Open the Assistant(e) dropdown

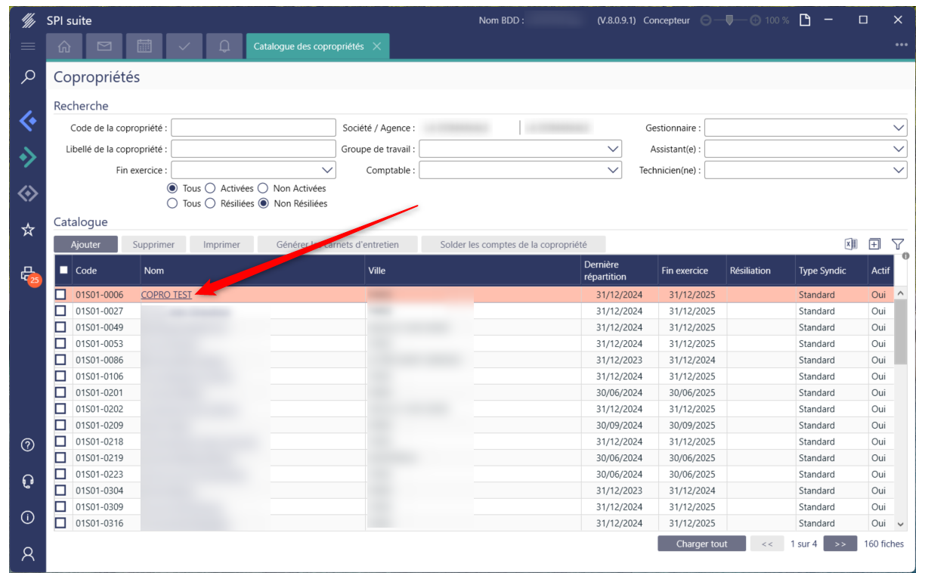[806, 149]
